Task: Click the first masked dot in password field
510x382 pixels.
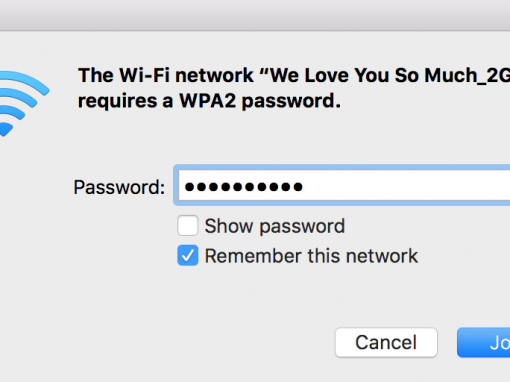Action: (189, 187)
